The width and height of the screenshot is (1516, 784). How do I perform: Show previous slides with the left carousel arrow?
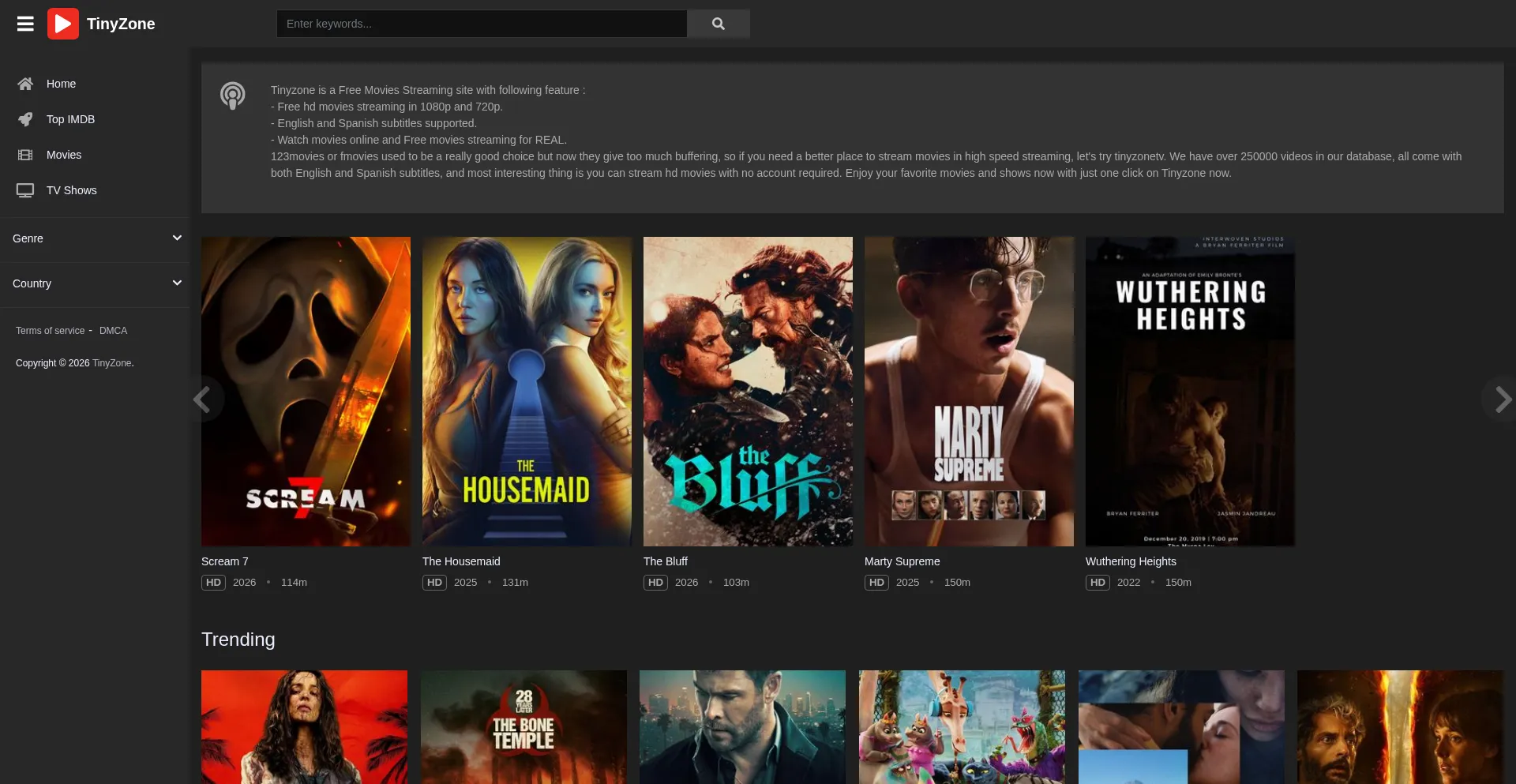(203, 400)
